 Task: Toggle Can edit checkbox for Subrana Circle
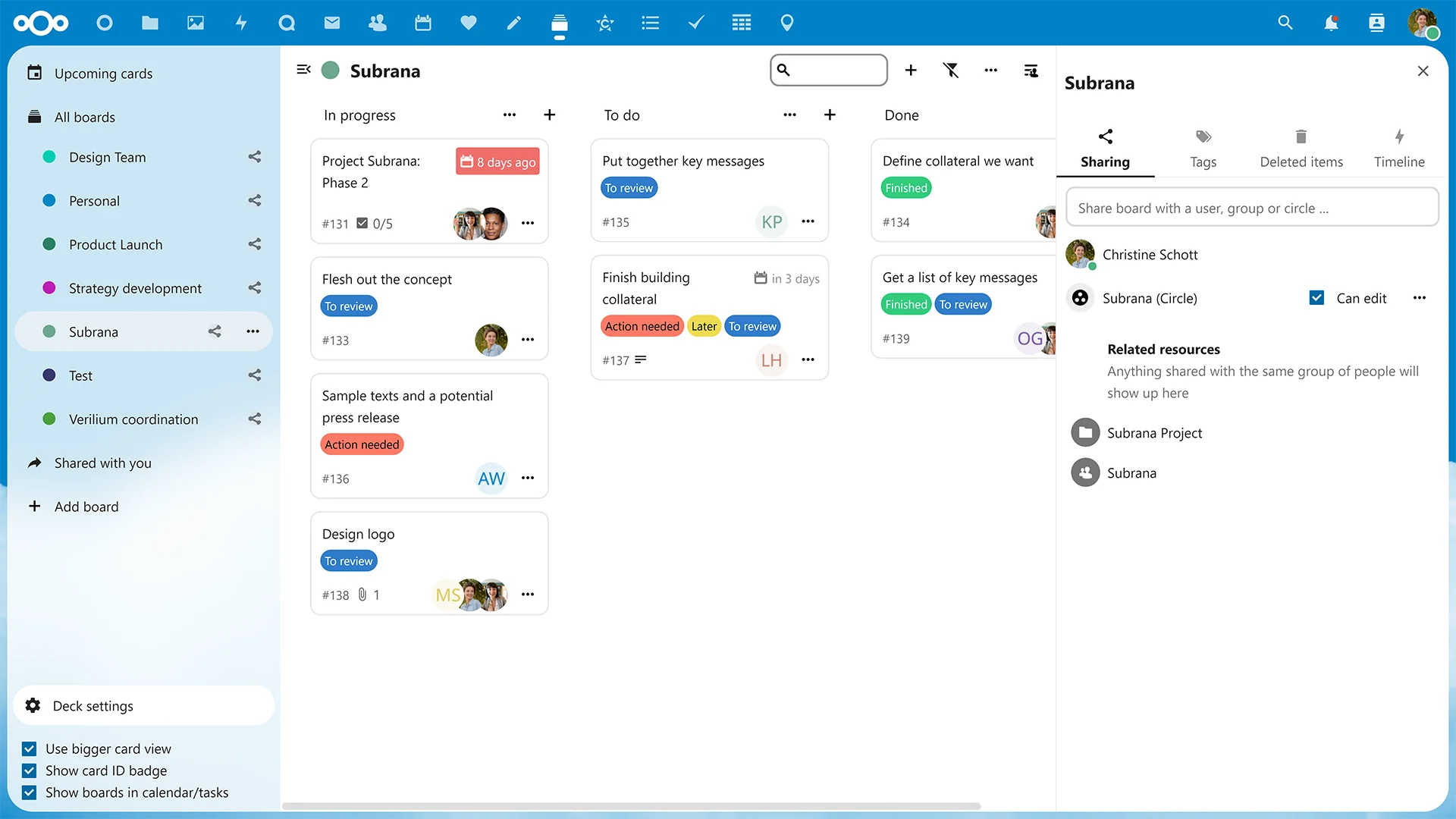1316,297
